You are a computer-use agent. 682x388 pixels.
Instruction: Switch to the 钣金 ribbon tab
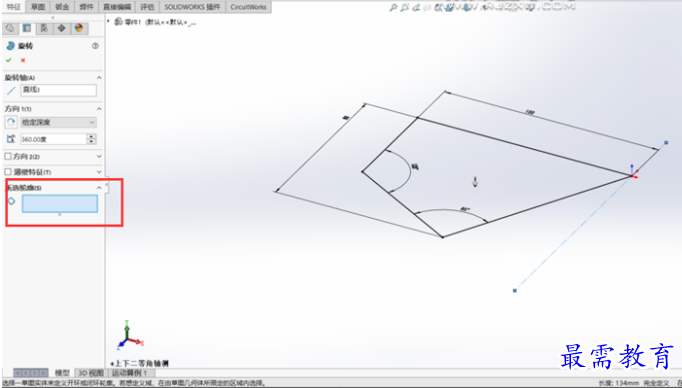tap(62, 7)
